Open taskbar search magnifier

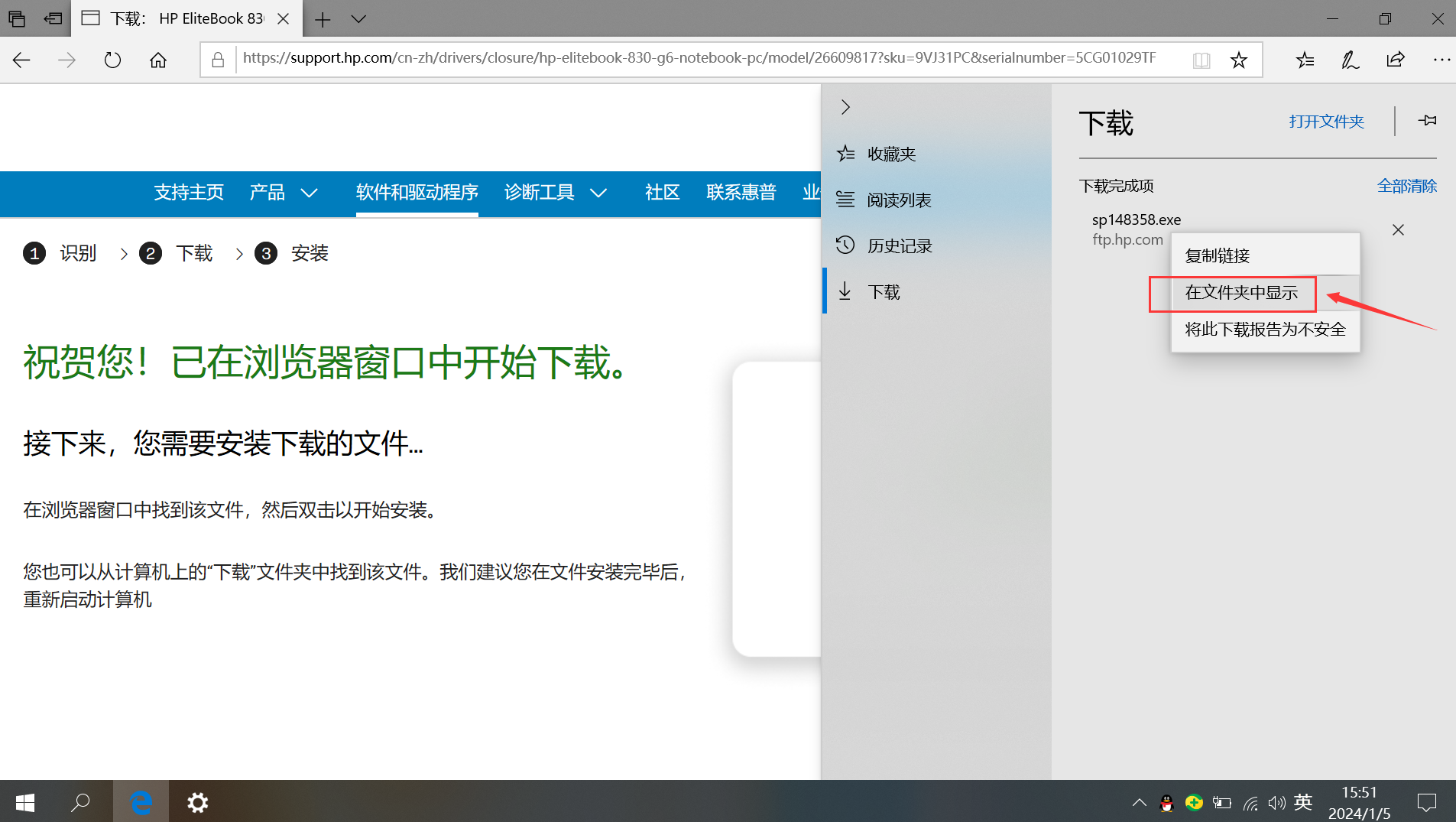point(80,802)
